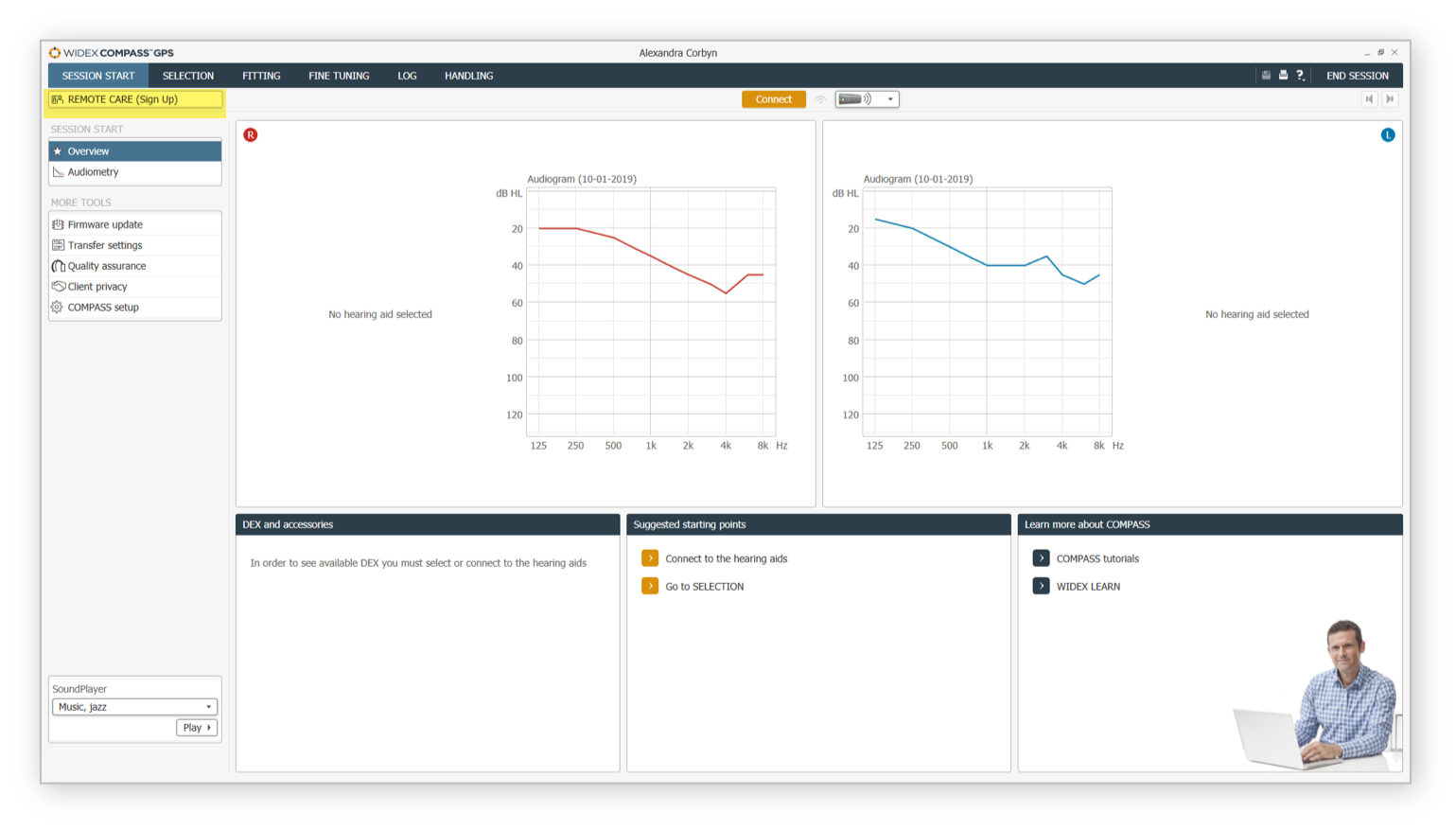
Task: Open the SoundPlayer Music, jazz dropdown
Action: [134, 707]
